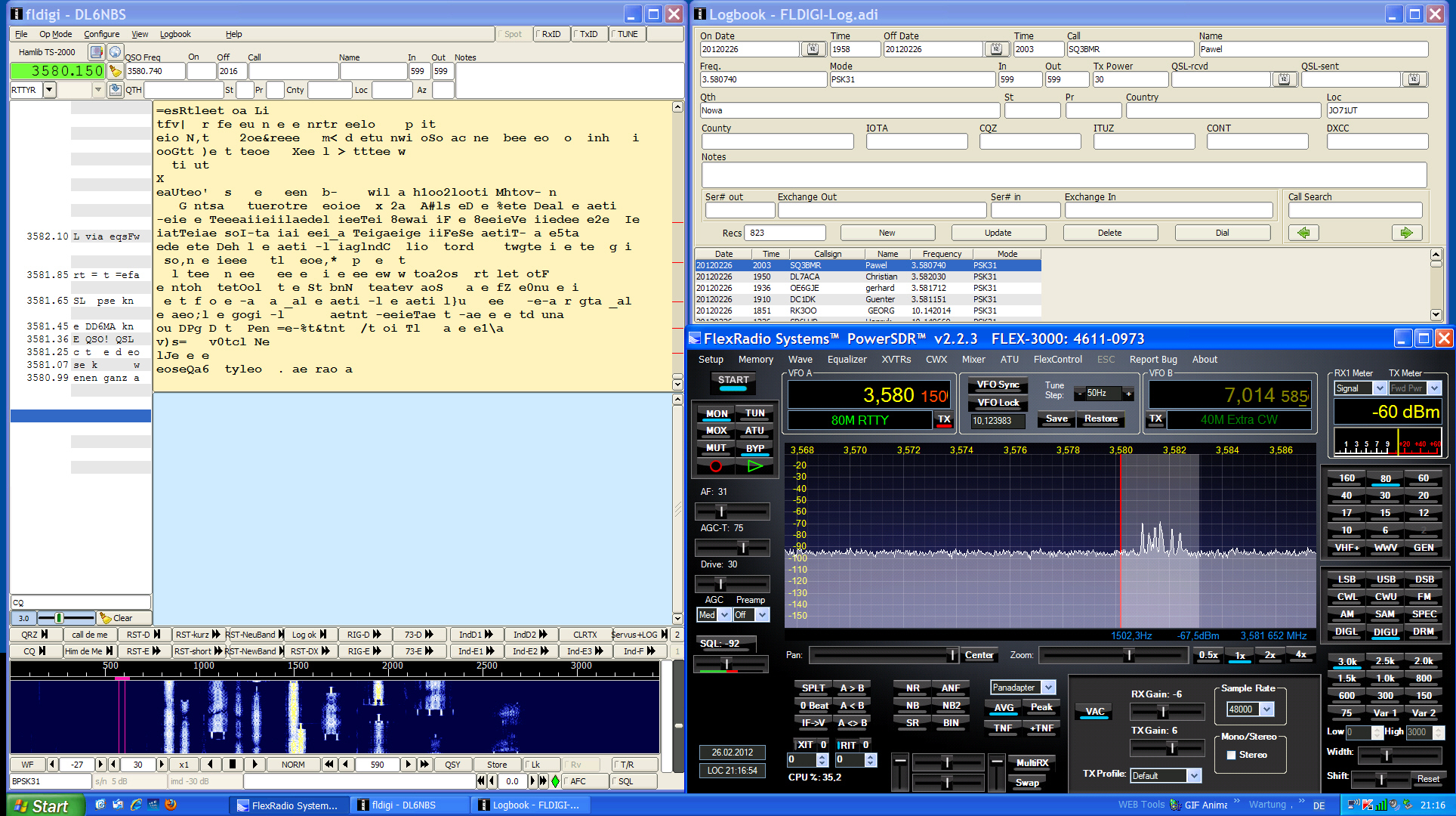Adjust the AF volume slider

click(x=722, y=512)
